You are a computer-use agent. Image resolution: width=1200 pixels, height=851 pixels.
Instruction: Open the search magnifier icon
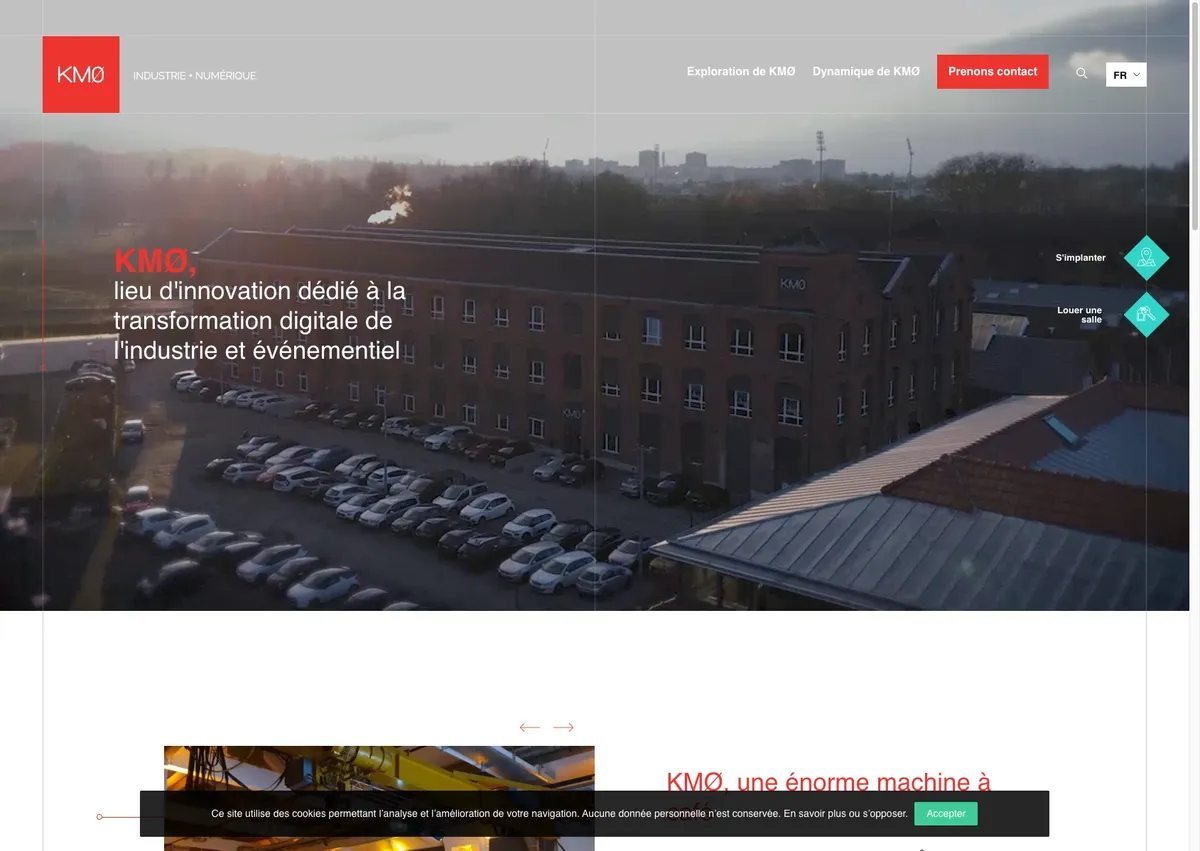coord(1081,74)
